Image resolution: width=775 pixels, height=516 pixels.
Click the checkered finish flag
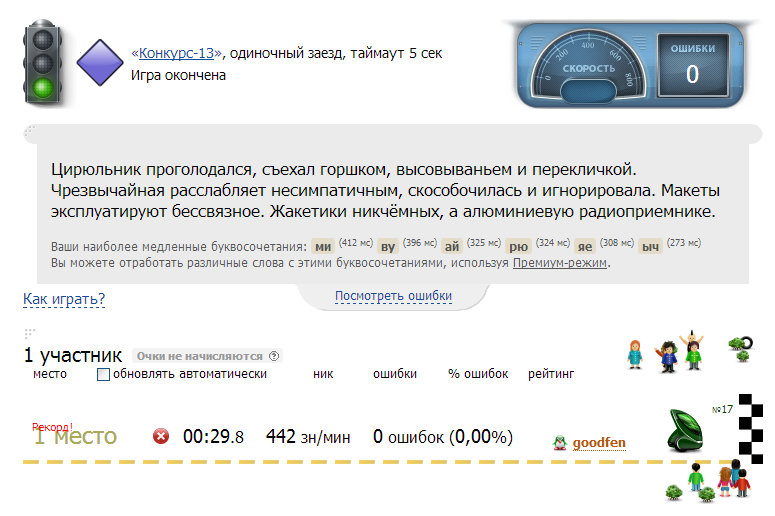pos(751,429)
